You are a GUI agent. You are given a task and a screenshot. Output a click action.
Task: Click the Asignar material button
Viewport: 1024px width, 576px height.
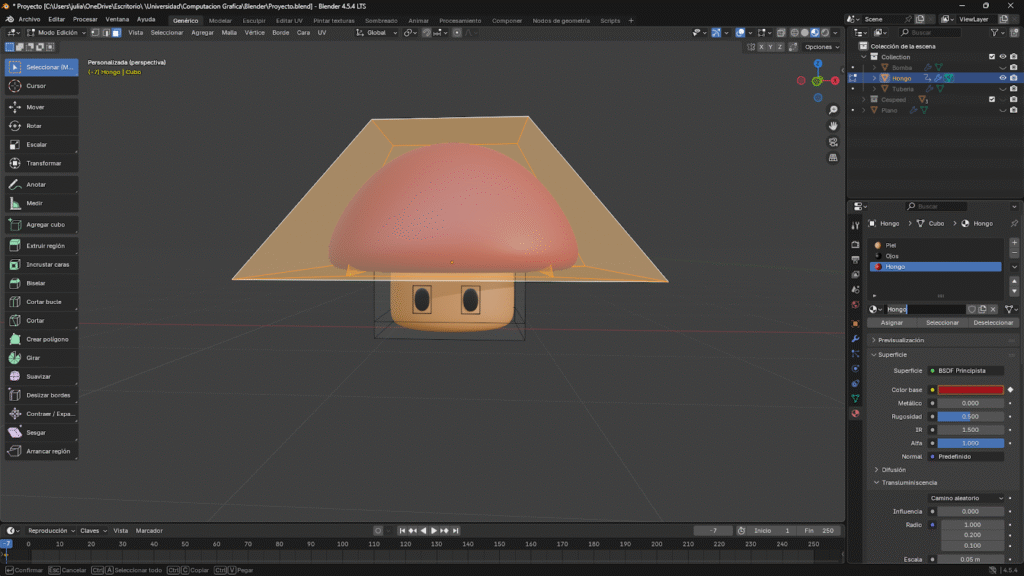pyautogui.click(x=891, y=323)
